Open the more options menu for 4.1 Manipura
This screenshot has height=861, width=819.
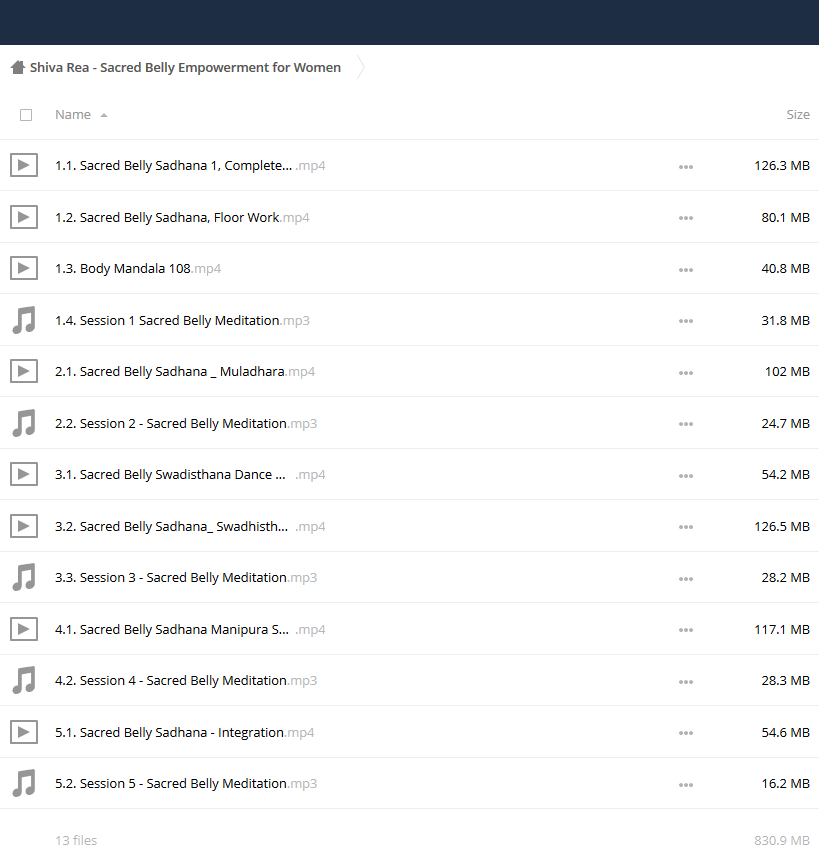pyautogui.click(x=686, y=630)
